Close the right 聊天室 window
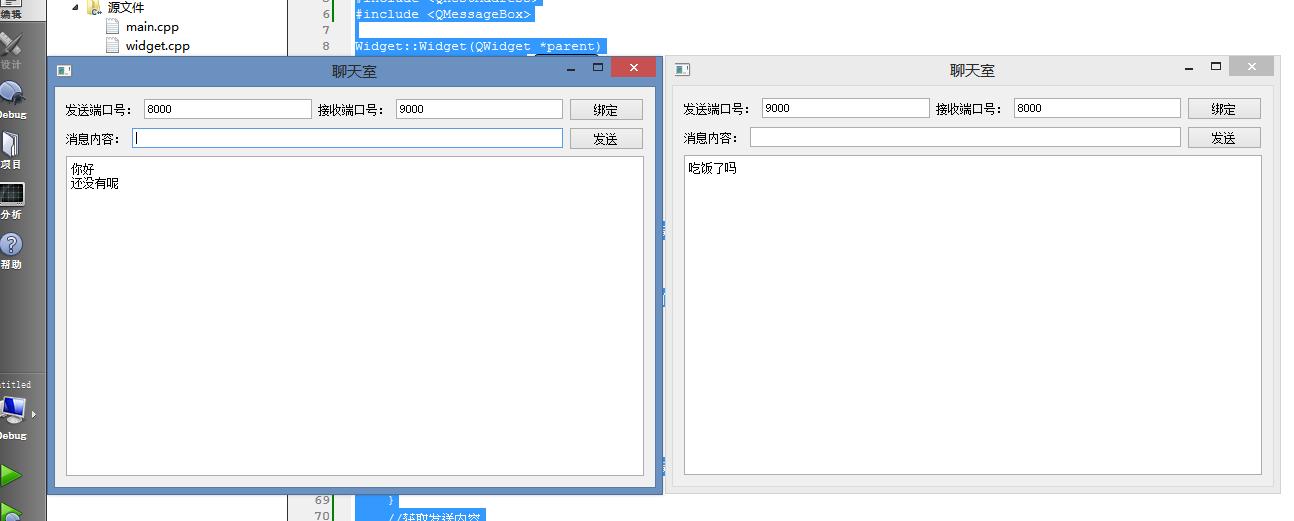This screenshot has height=521, width=1294. click(x=1251, y=67)
